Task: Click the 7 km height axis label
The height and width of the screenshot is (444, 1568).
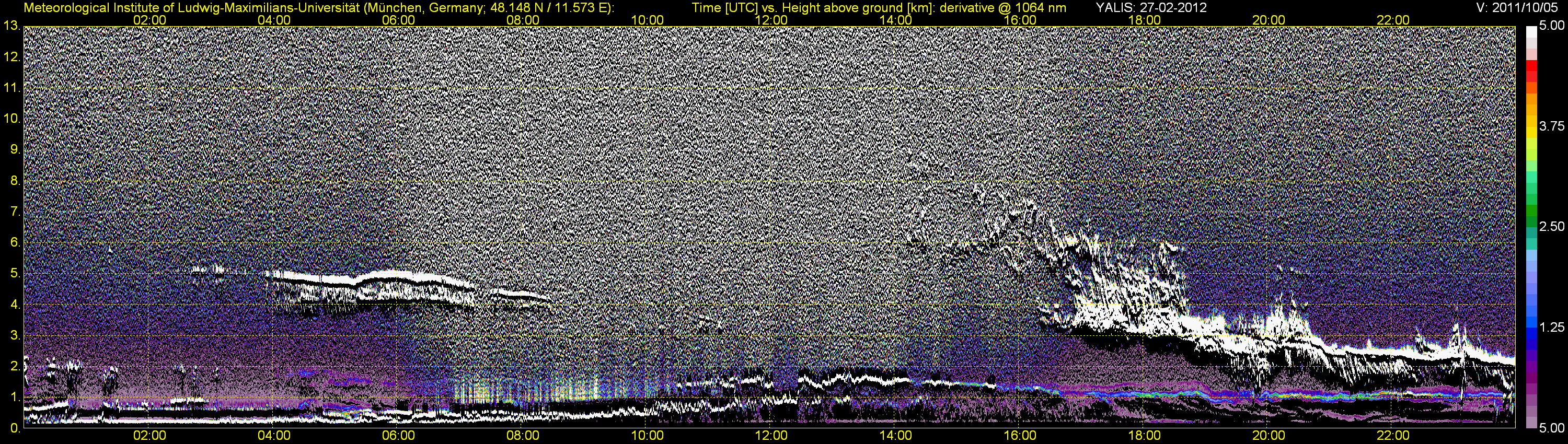Action: (x=15, y=212)
